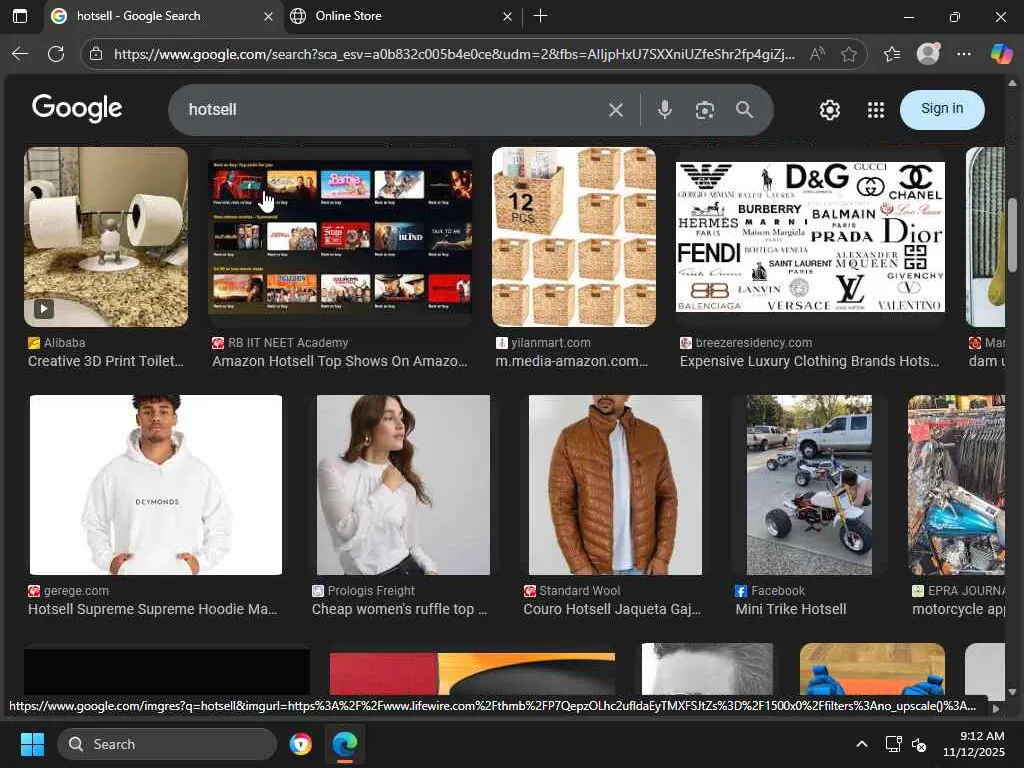Screen dimensions: 1024x768
Task: Sign in to Google account
Action: (942, 109)
